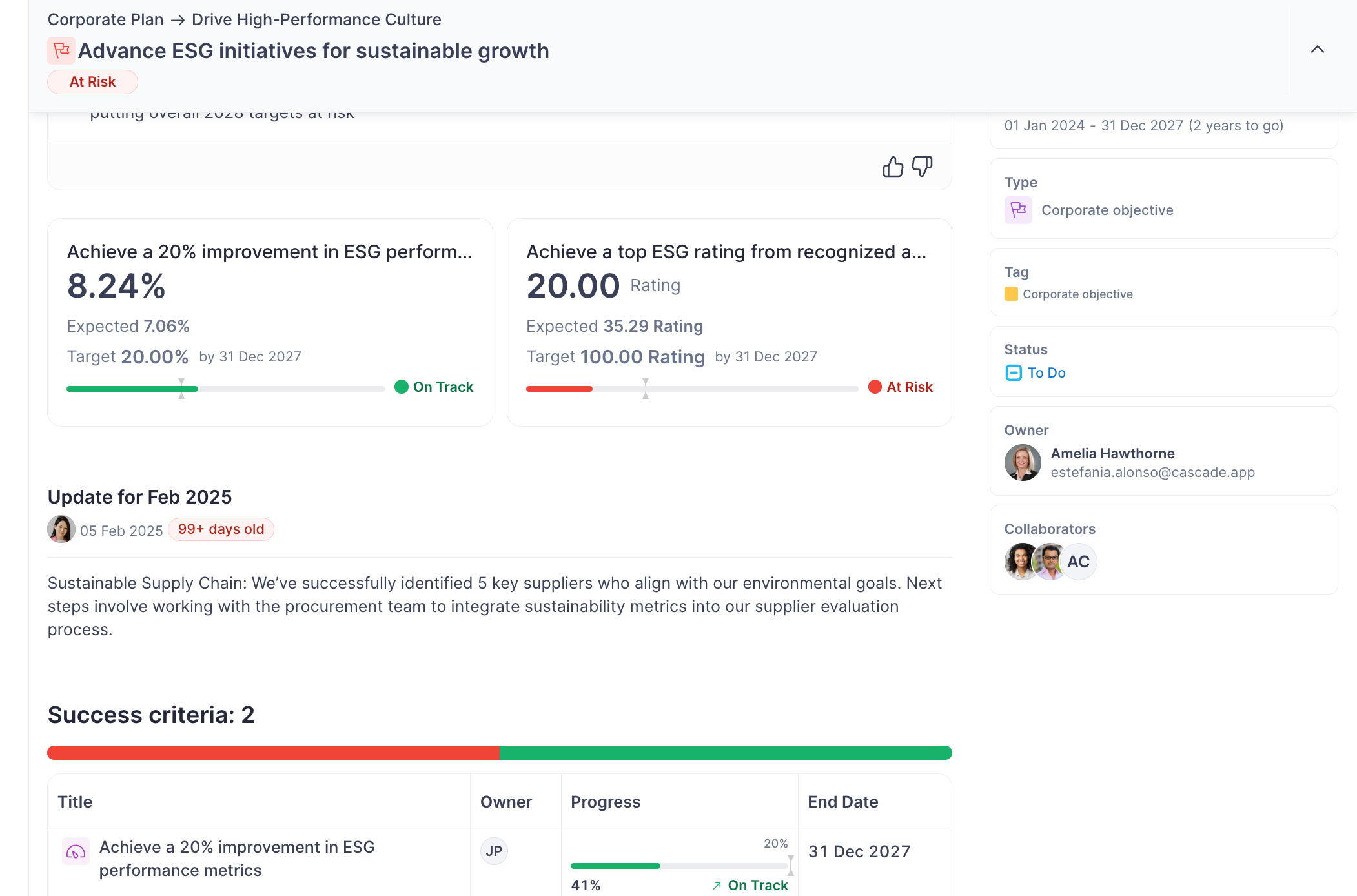
Task: Click Amelia Hawthorne's owner avatar
Action: click(x=1023, y=462)
